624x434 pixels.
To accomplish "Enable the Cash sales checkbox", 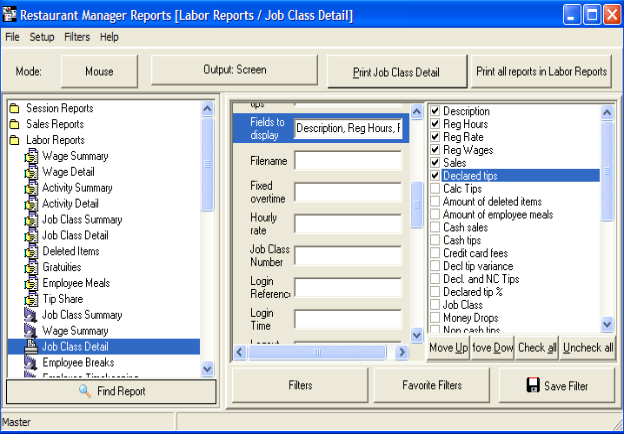I will click(x=435, y=227).
